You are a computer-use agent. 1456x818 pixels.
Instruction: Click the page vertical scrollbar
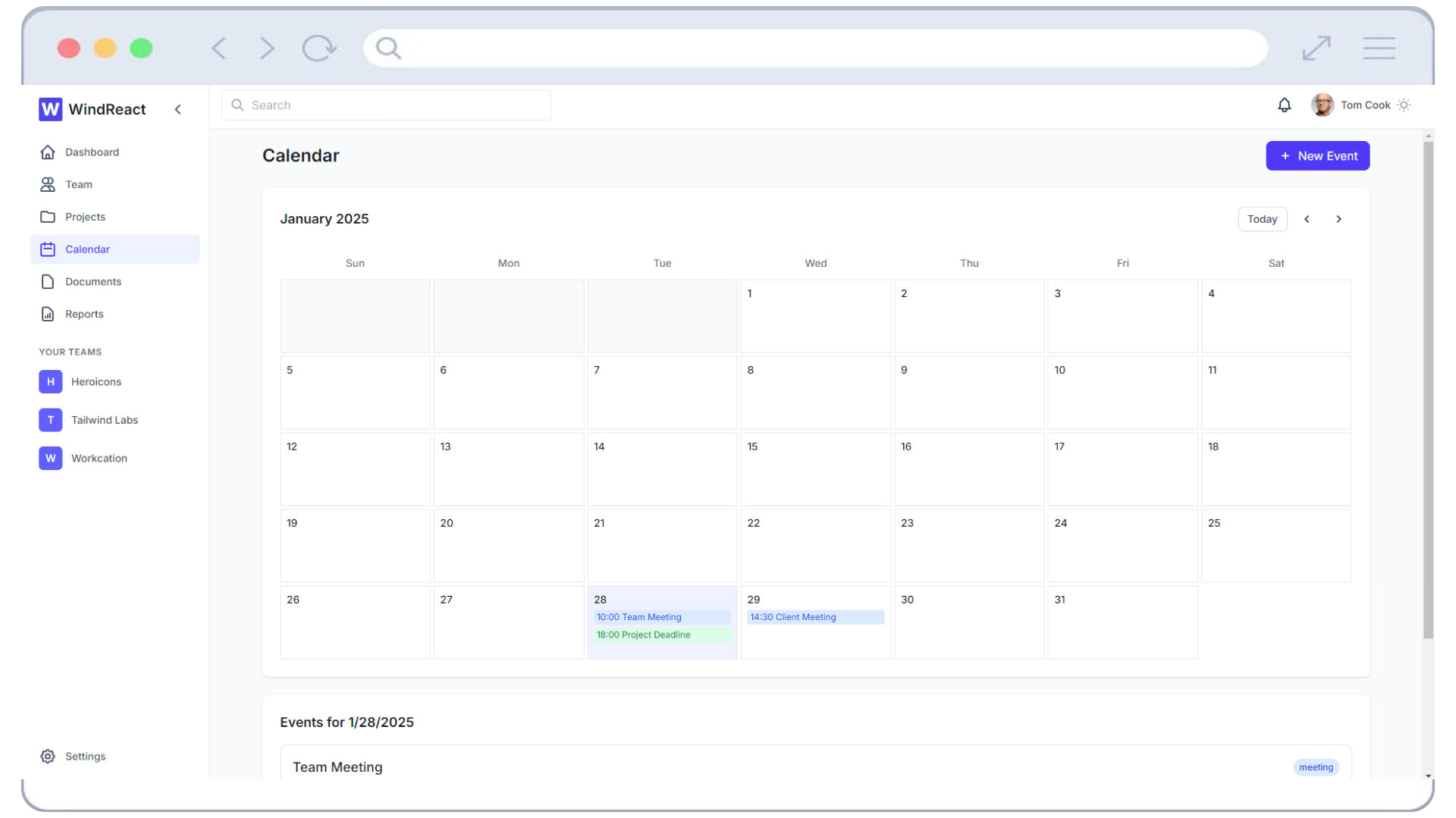click(x=1428, y=390)
